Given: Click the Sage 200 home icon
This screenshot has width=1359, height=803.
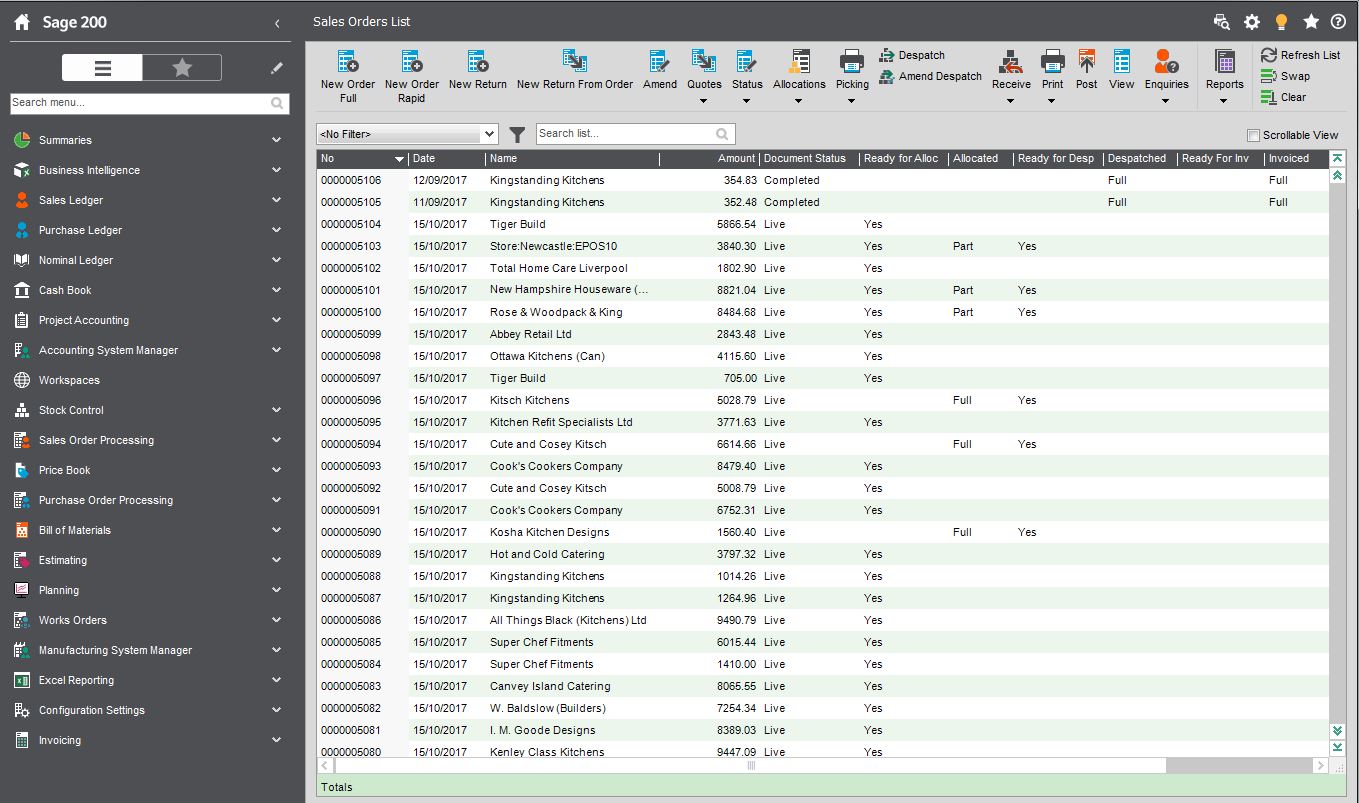Looking at the screenshot, I should click(x=22, y=22).
